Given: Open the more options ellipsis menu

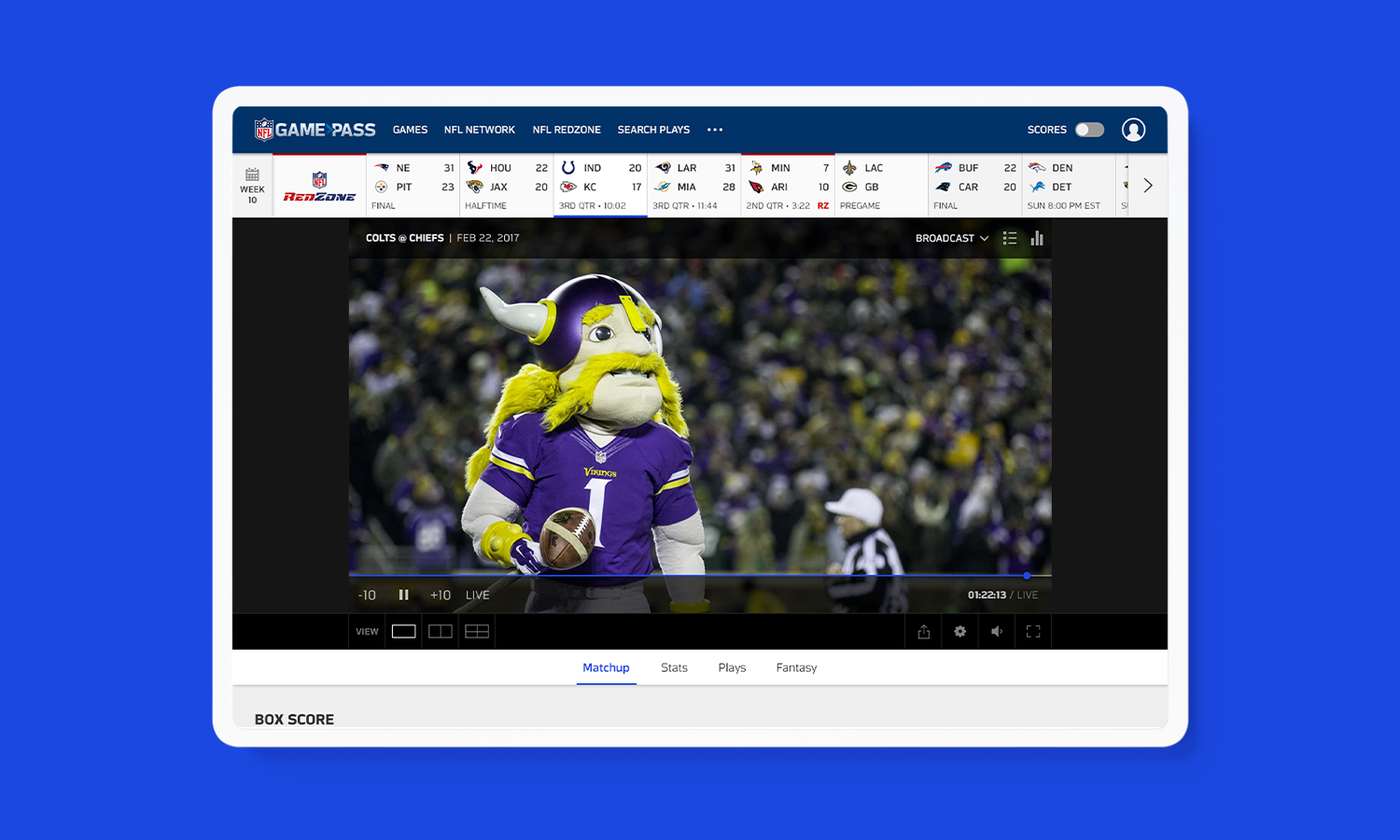Looking at the screenshot, I should tap(715, 130).
